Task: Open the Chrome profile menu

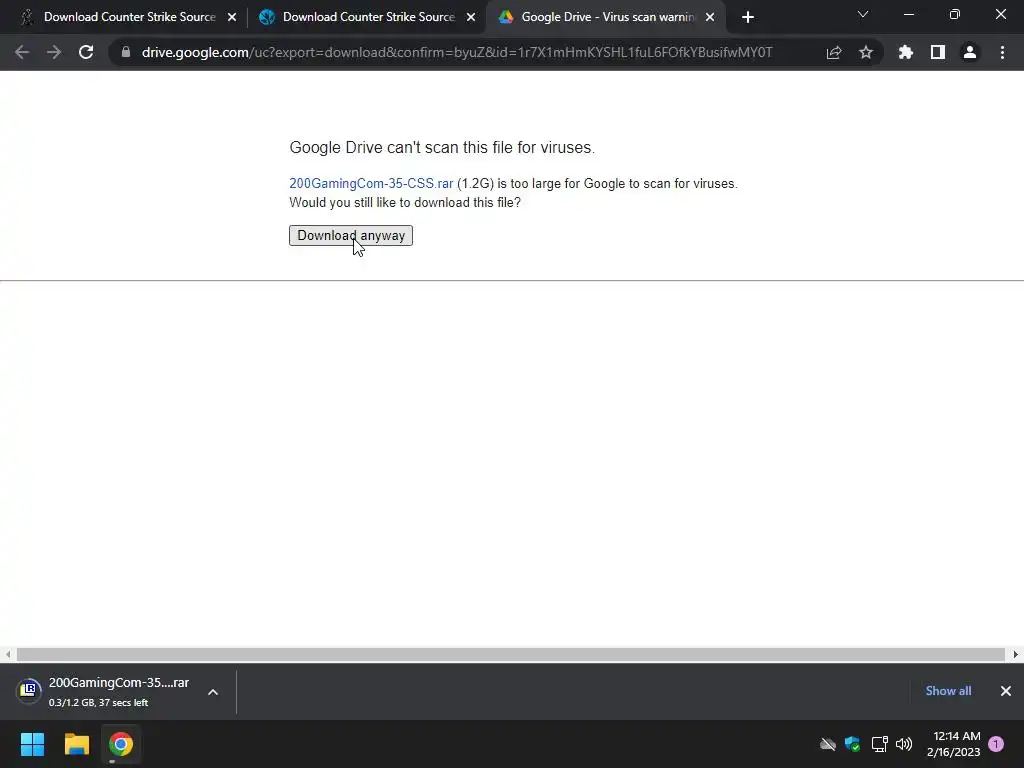Action: click(970, 52)
